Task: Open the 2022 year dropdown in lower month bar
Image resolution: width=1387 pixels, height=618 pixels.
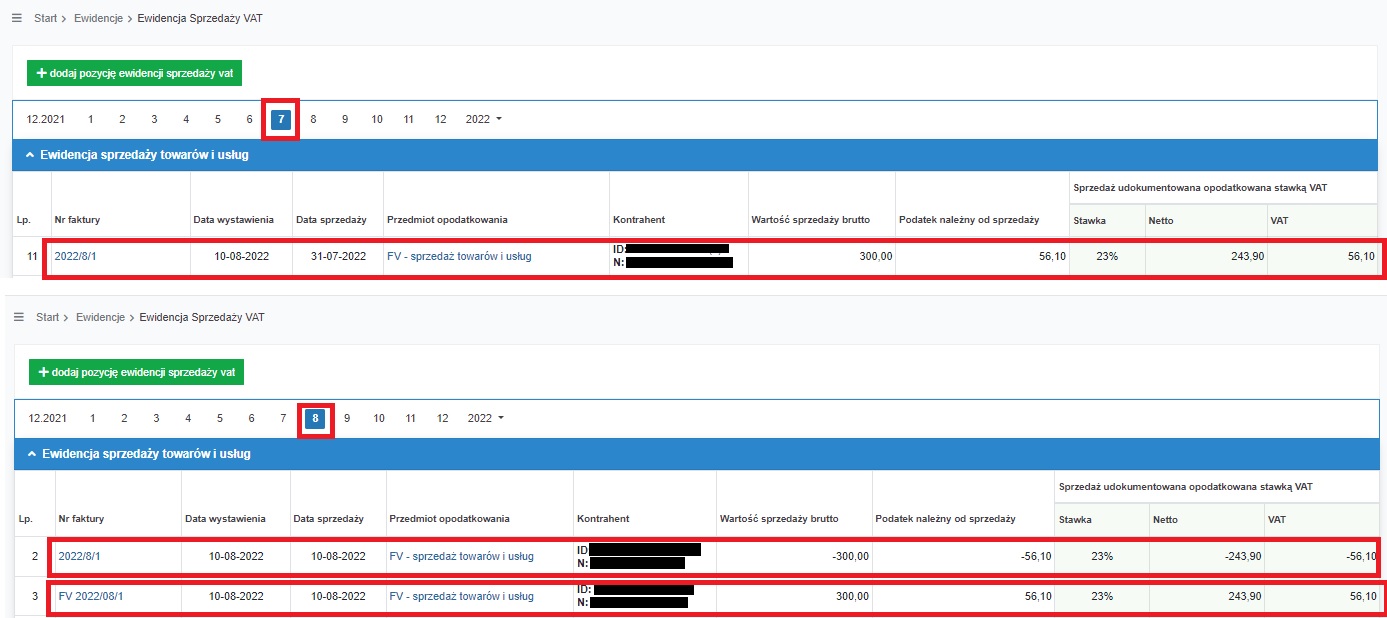Action: coord(486,418)
